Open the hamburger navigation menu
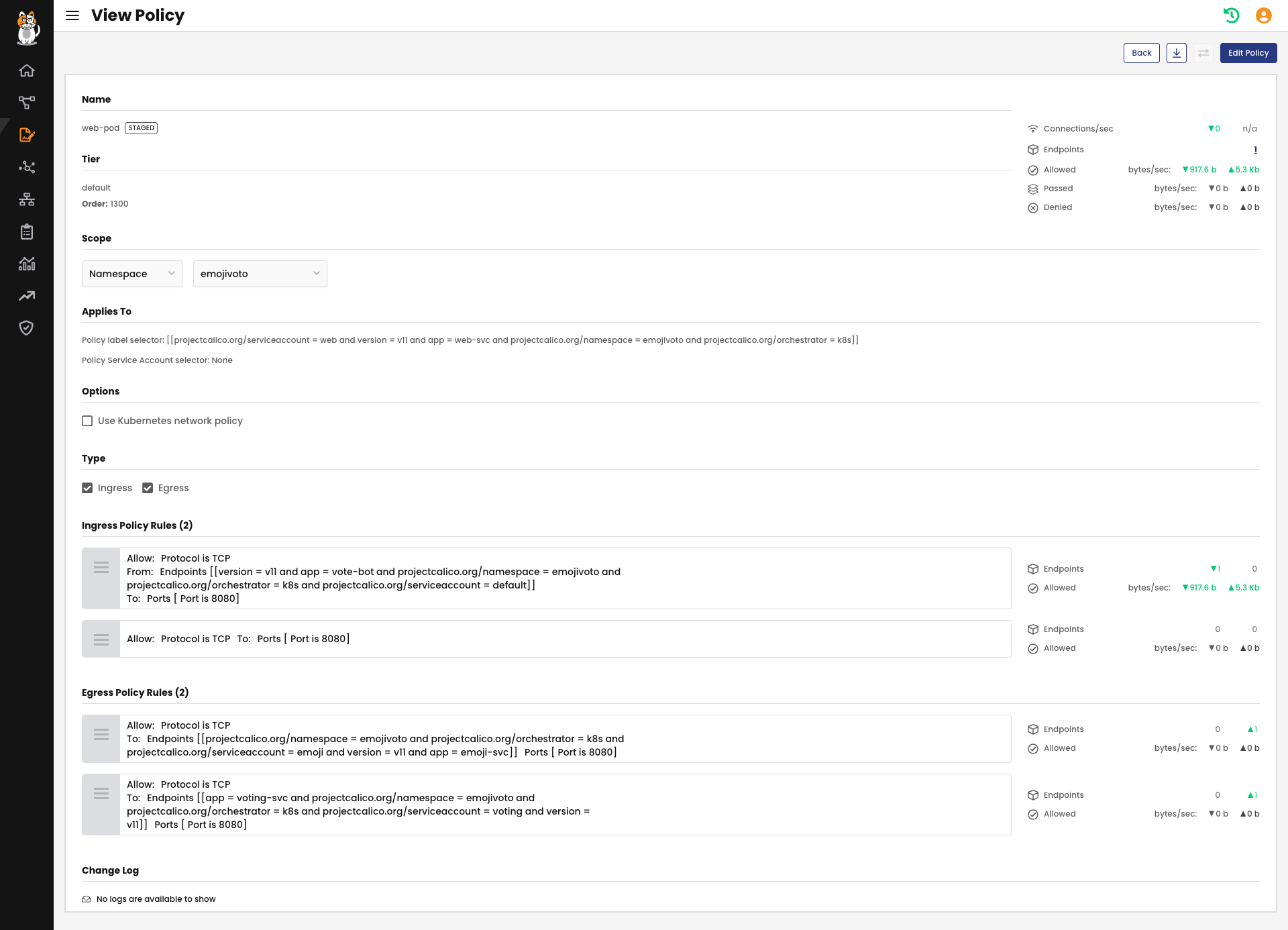 coord(72,15)
